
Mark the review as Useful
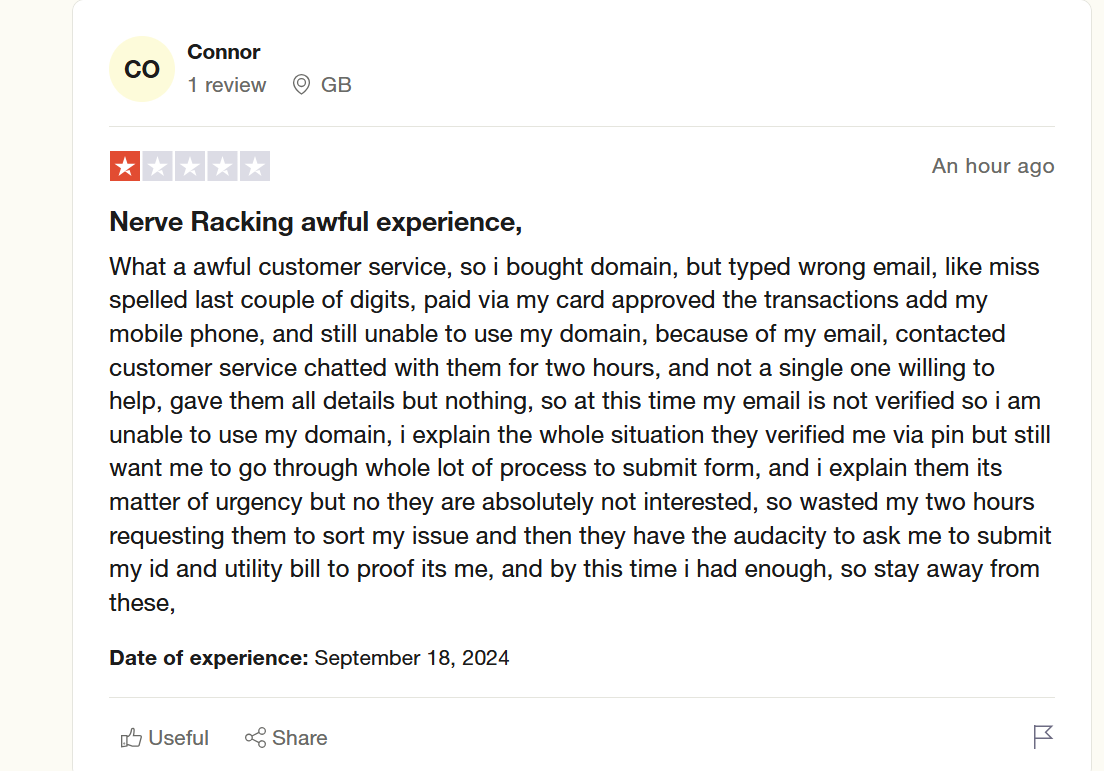click(178, 738)
